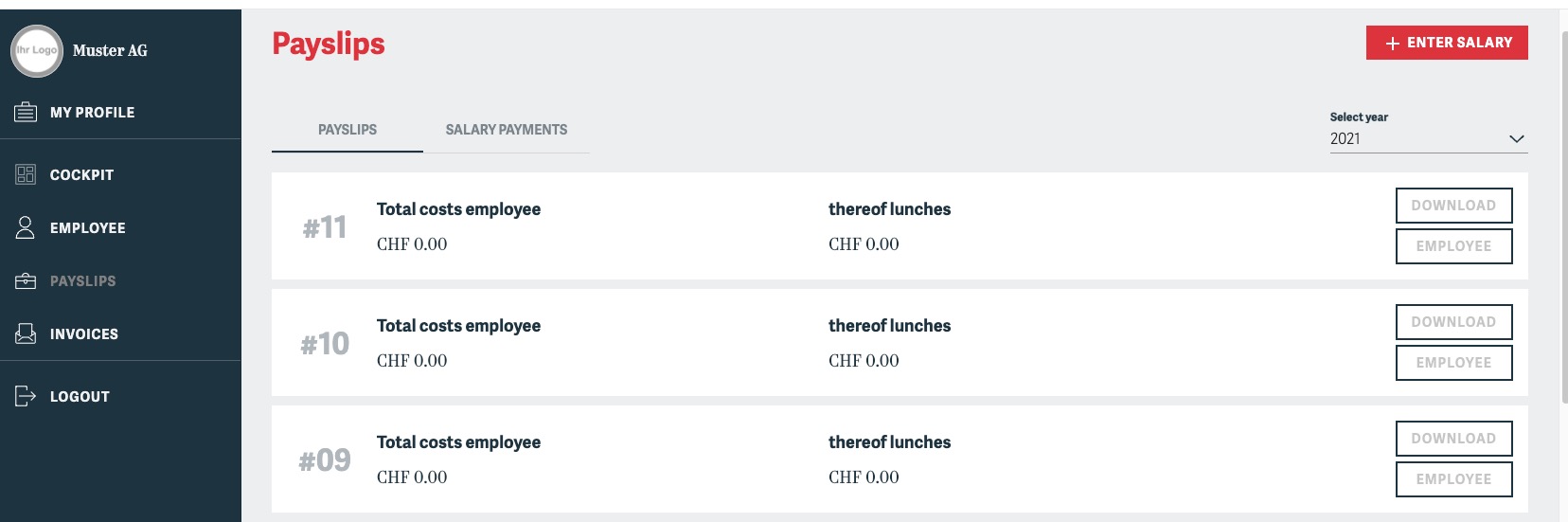Open Employee details for payslip #10
The image size is (1568, 522).
[1453, 363]
